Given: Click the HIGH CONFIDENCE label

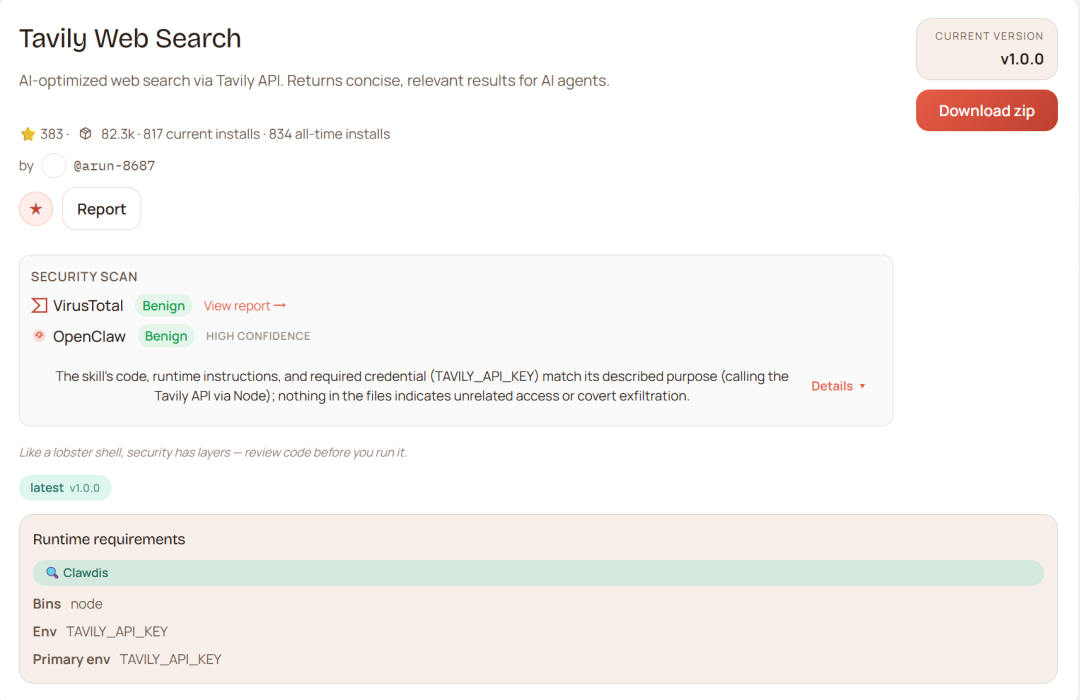Looking at the screenshot, I should pos(258,336).
